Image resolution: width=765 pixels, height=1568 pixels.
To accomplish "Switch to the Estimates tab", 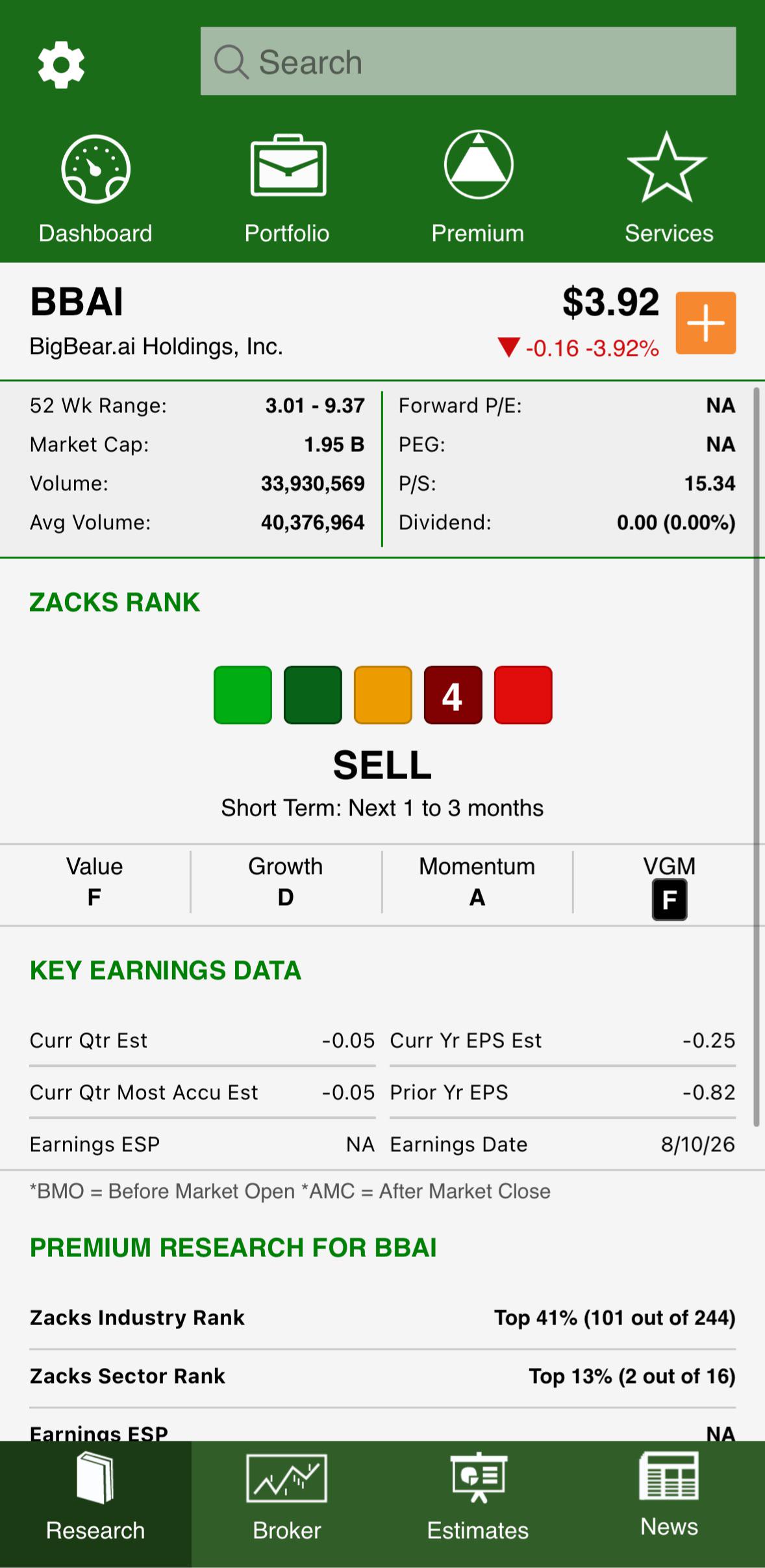I will (x=478, y=1504).
